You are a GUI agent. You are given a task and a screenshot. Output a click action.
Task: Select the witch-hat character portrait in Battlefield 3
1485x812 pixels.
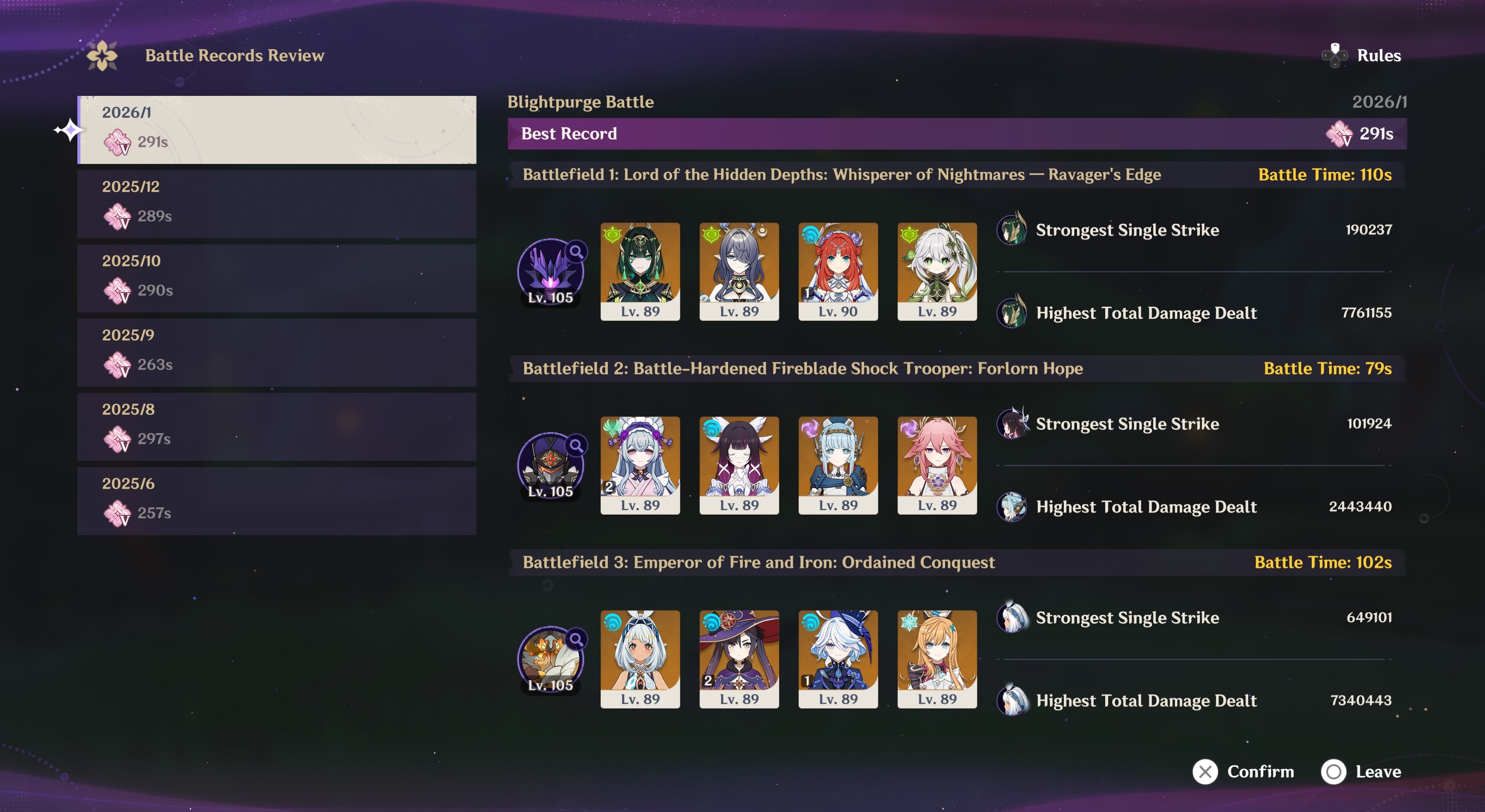(x=739, y=659)
